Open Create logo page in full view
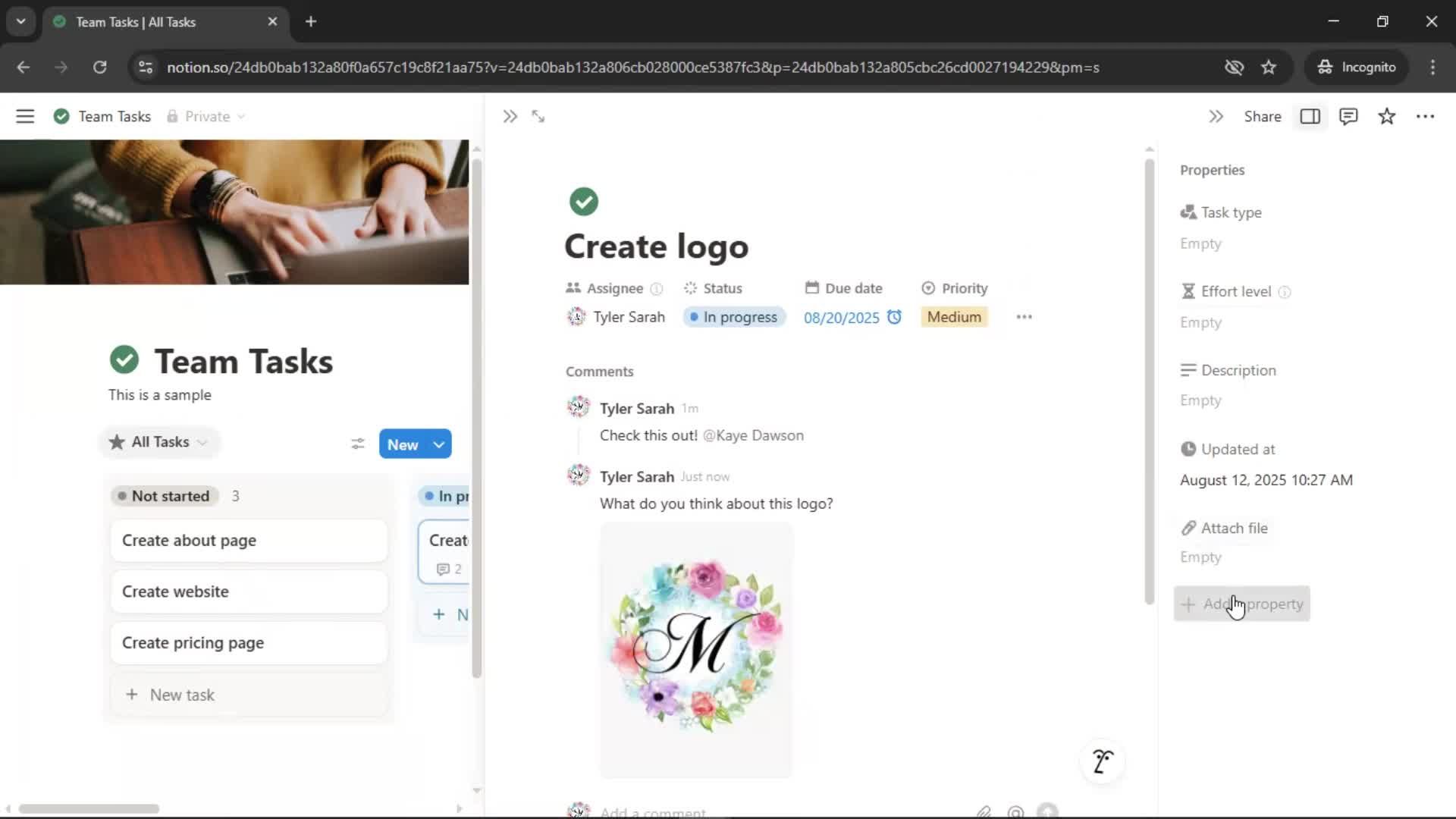This screenshot has height=819, width=1456. tap(538, 116)
